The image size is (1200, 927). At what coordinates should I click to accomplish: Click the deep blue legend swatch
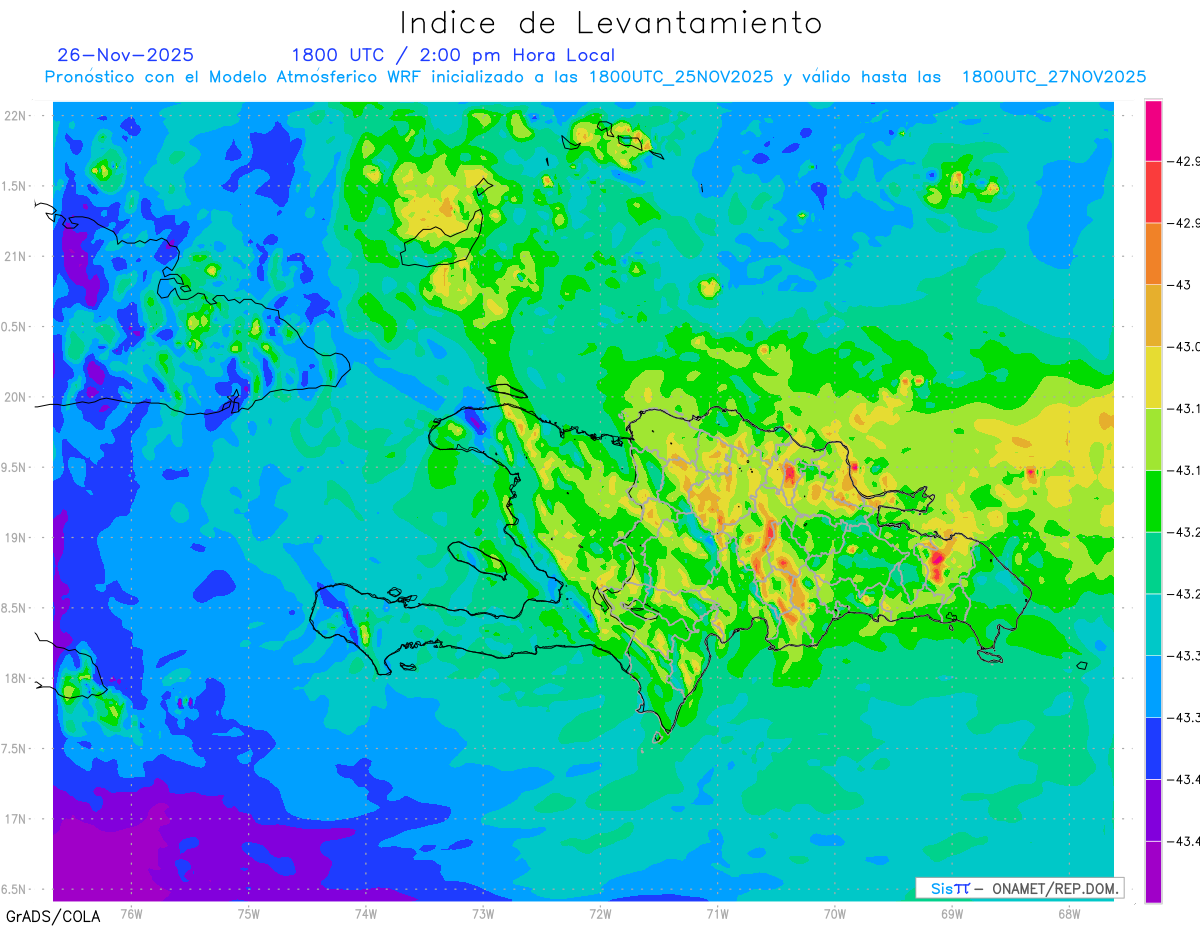click(1153, 748)
